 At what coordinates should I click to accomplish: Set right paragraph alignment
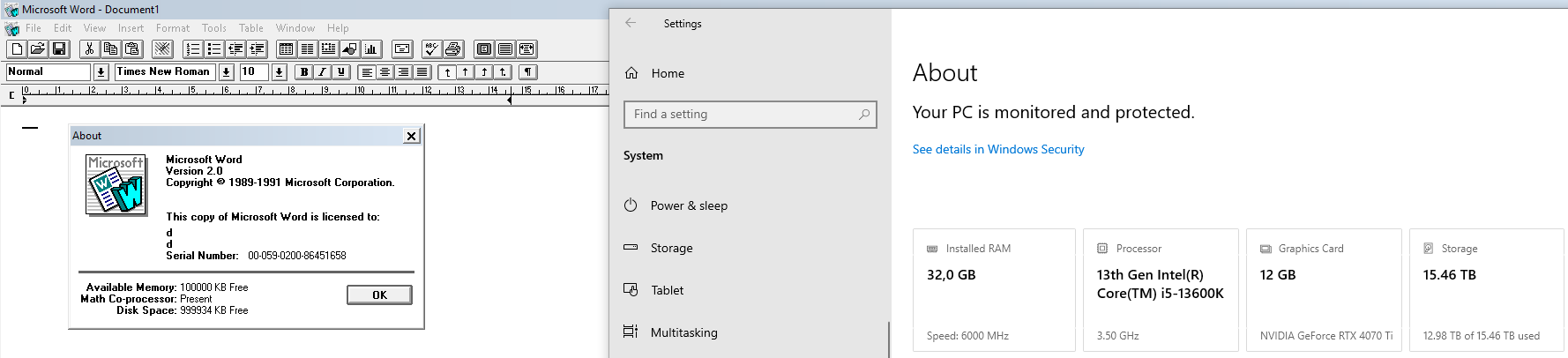[404, 72]
